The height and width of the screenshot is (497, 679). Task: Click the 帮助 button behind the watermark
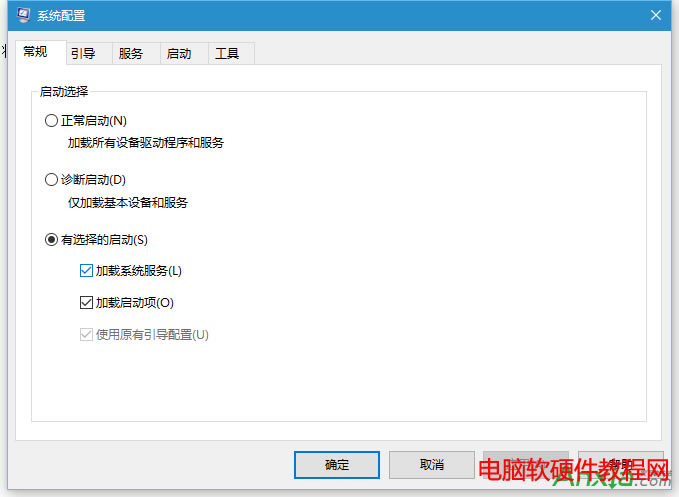[x=620, y=465]
